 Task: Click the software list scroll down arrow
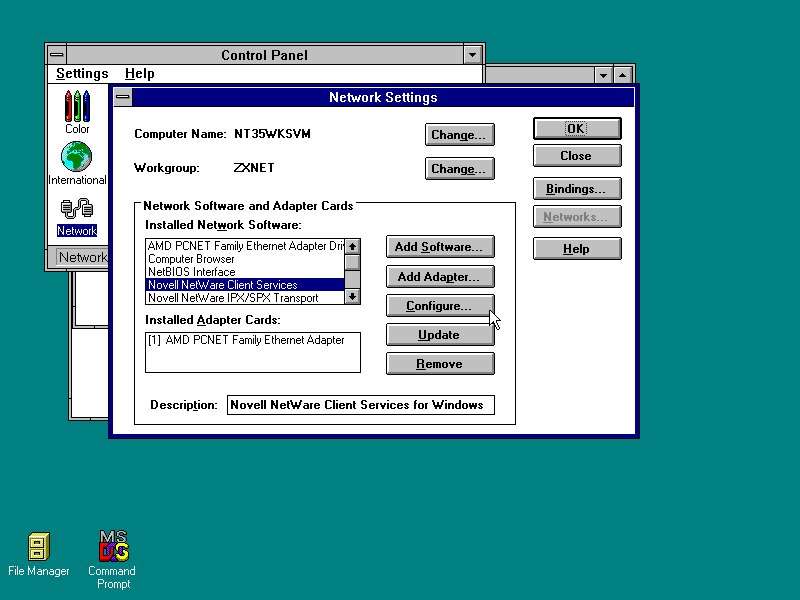pyautogui.click(x=353, y=296)
